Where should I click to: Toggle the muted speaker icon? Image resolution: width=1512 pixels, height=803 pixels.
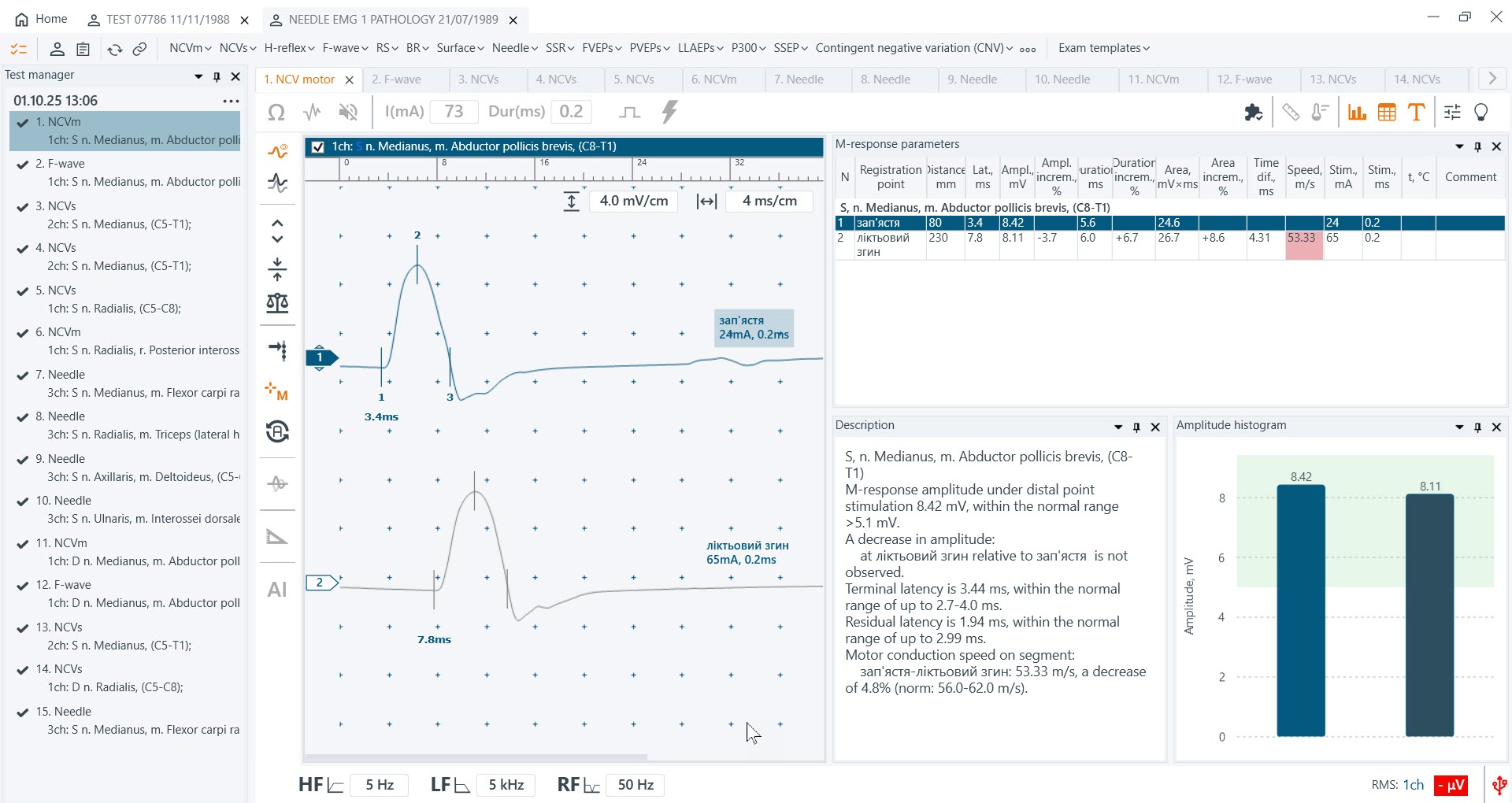pos(347,113)
